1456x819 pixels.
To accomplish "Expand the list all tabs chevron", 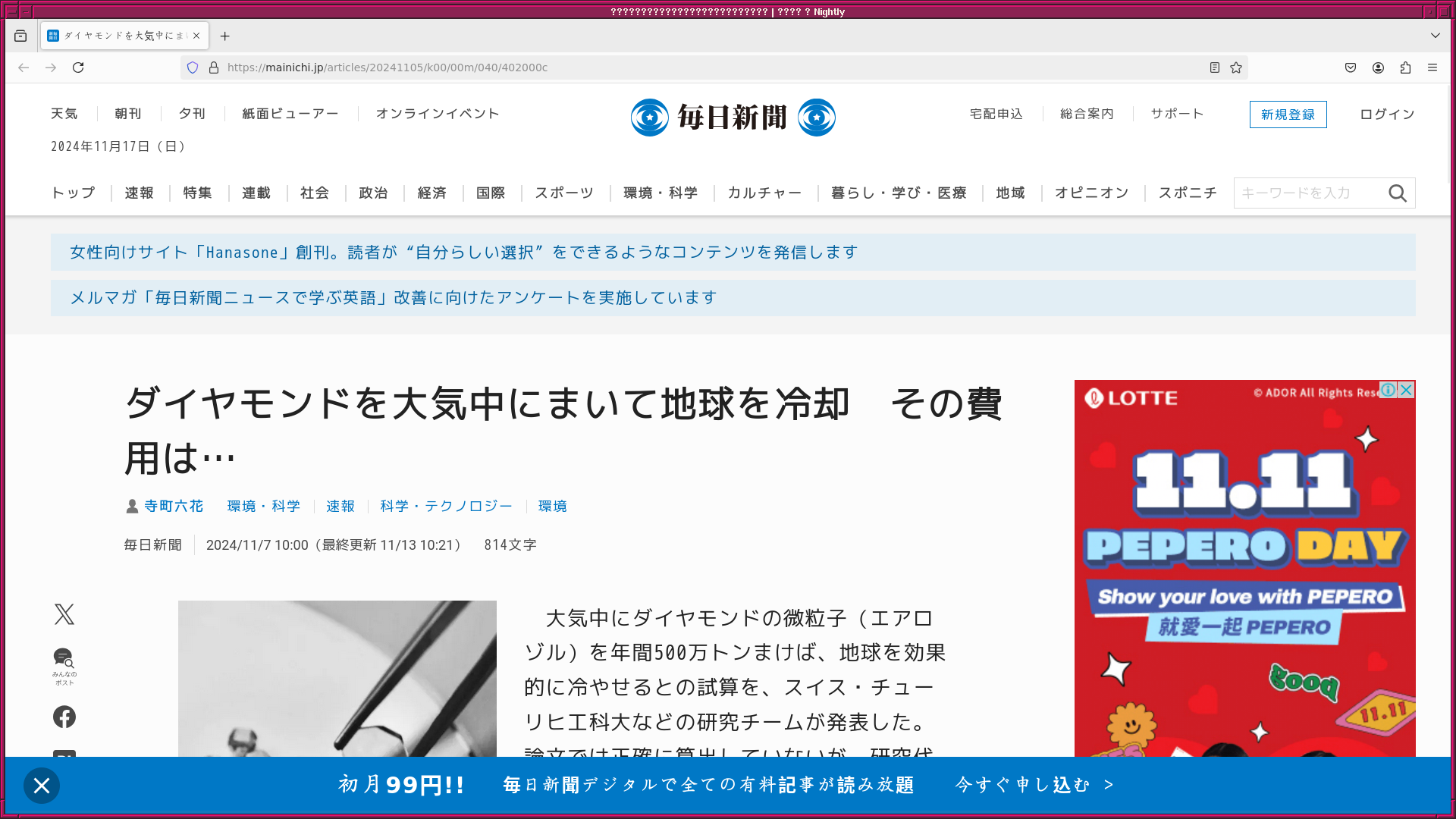I will [x=1435, y=36].
